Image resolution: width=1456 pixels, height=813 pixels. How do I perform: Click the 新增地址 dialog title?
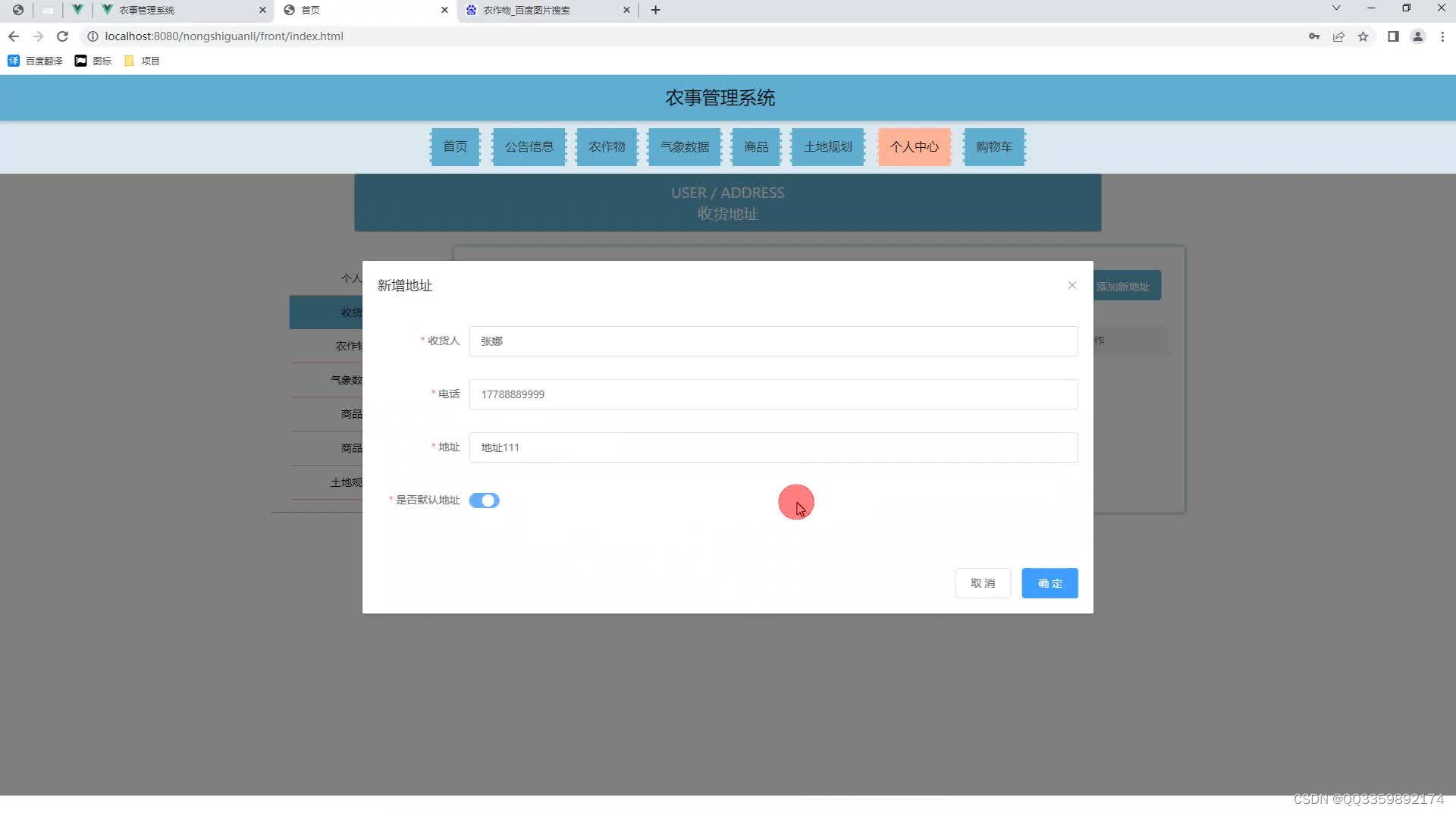point(405,286)
